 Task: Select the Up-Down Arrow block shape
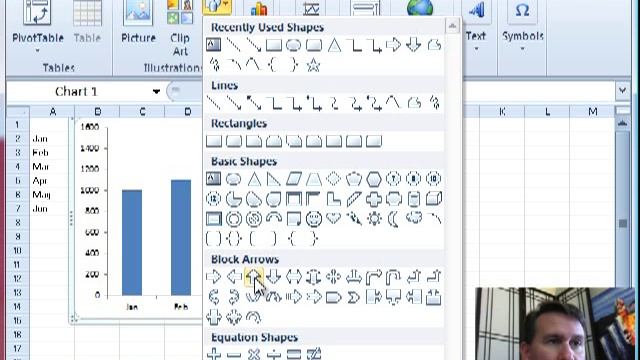coord(313,277)
